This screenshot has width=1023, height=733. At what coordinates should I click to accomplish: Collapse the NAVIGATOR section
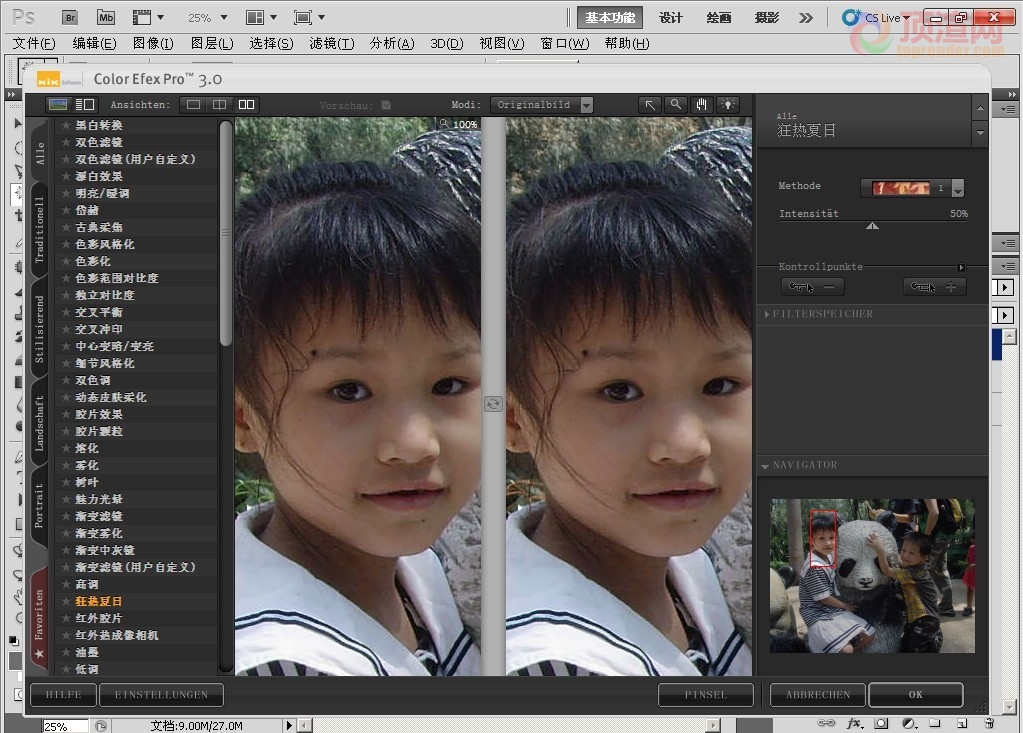point(765,466)
